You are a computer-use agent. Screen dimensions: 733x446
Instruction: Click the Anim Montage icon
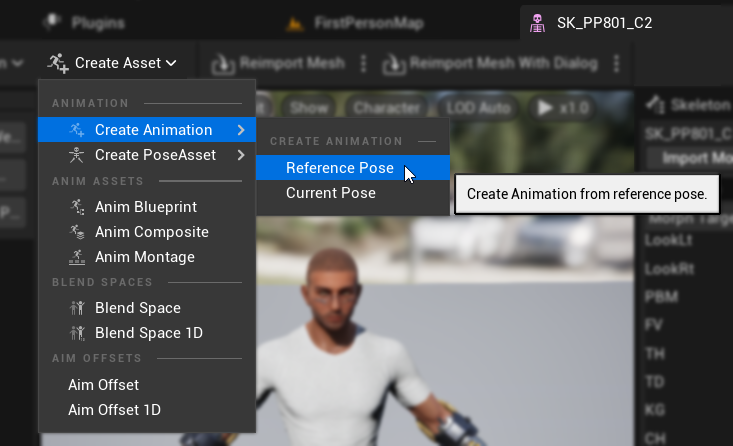[77, 257]
